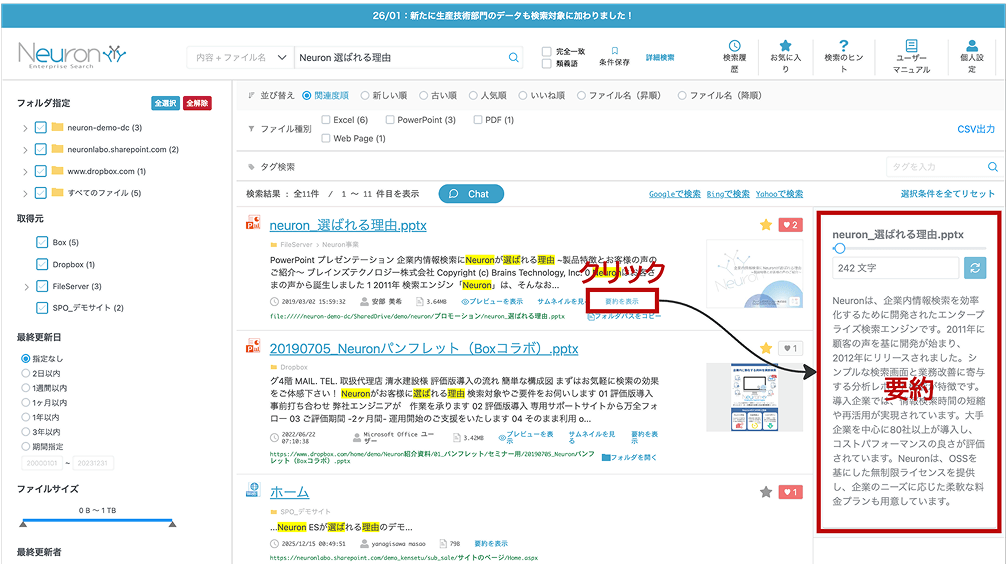Expand neuron-demo-dc folder tree
The height and width of the screenshot is (564, 1007).
point(25,128)
